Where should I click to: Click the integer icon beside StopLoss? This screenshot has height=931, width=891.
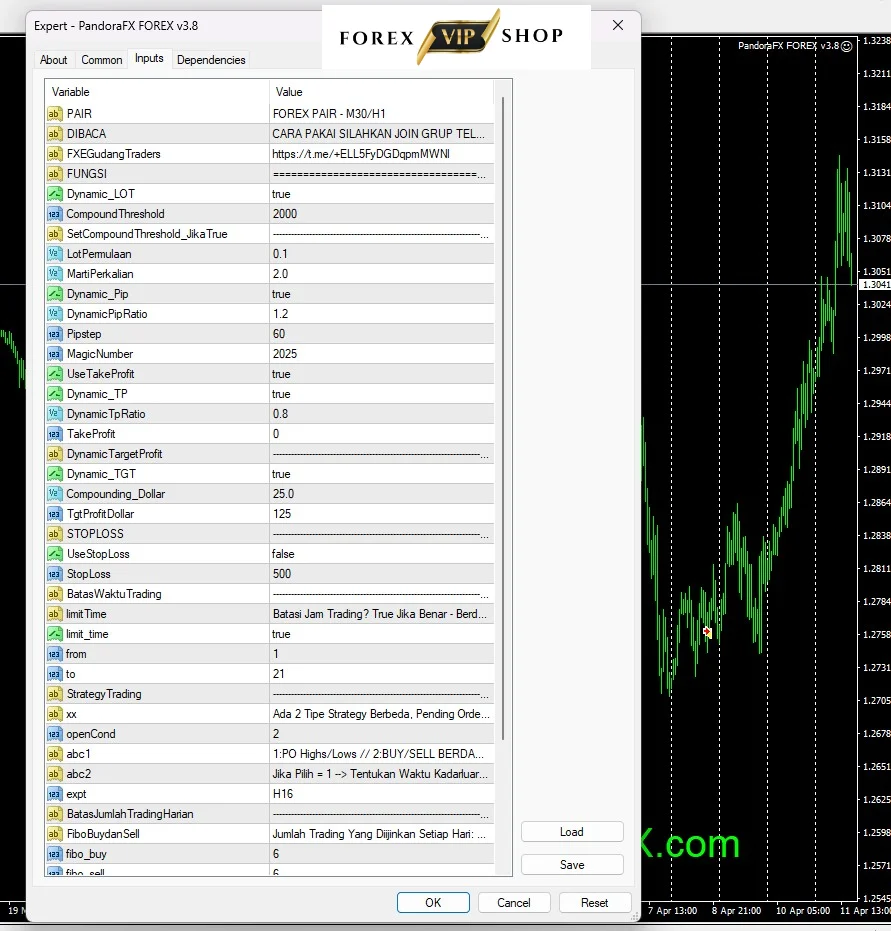(x=54, y=574)
